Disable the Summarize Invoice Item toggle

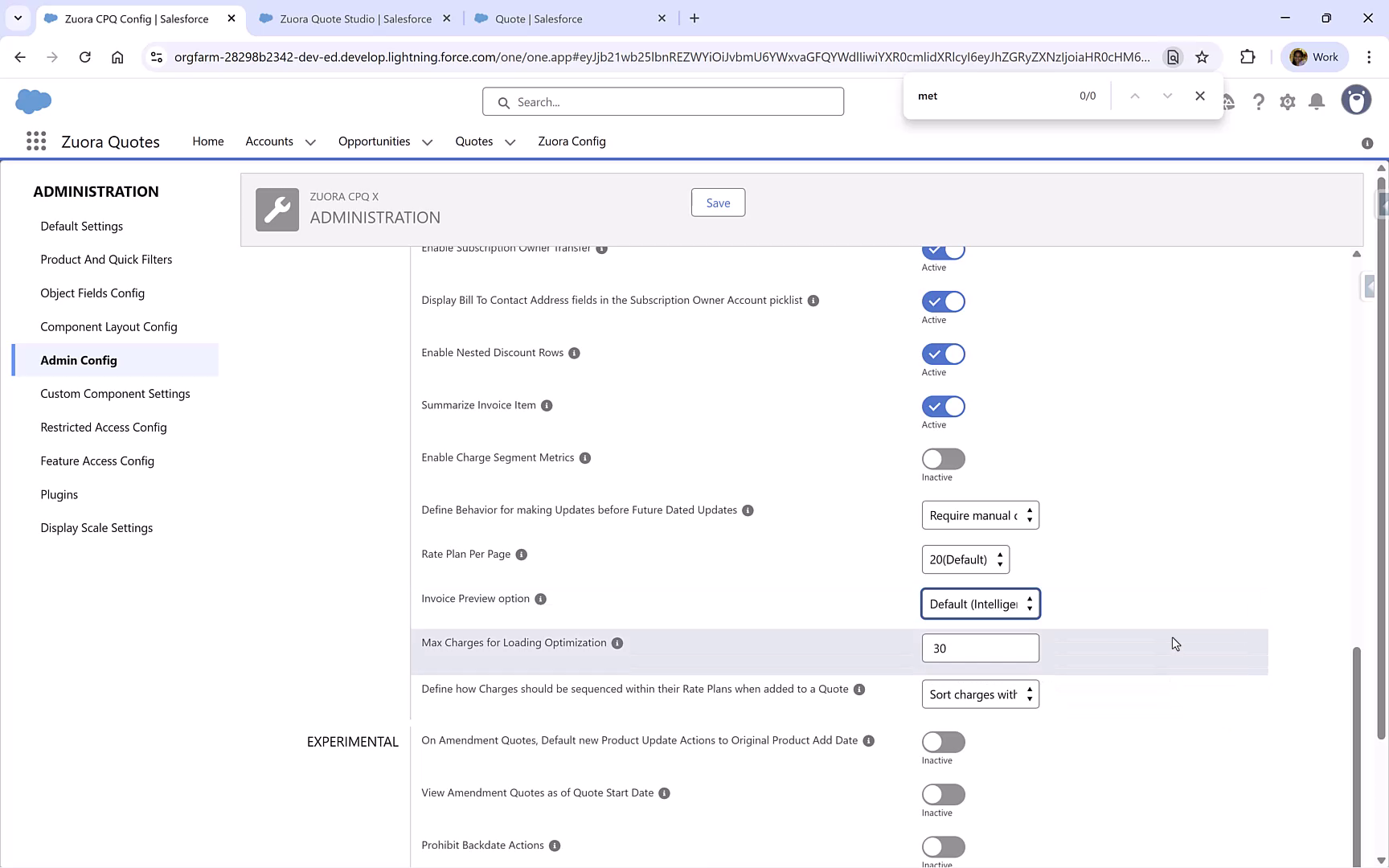click(943, 407)
